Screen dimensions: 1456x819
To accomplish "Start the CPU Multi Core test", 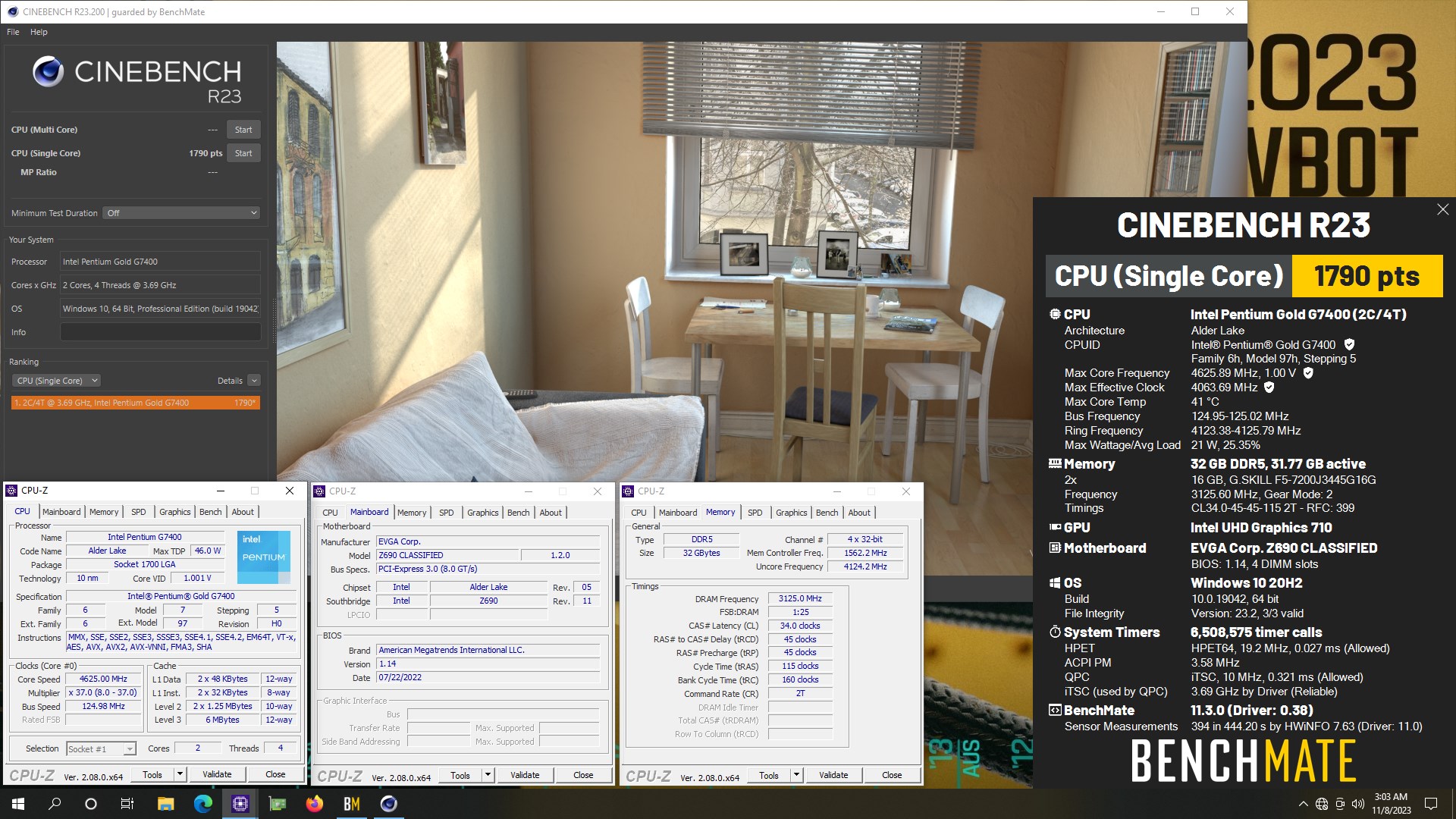I will [x=243, y=130].
